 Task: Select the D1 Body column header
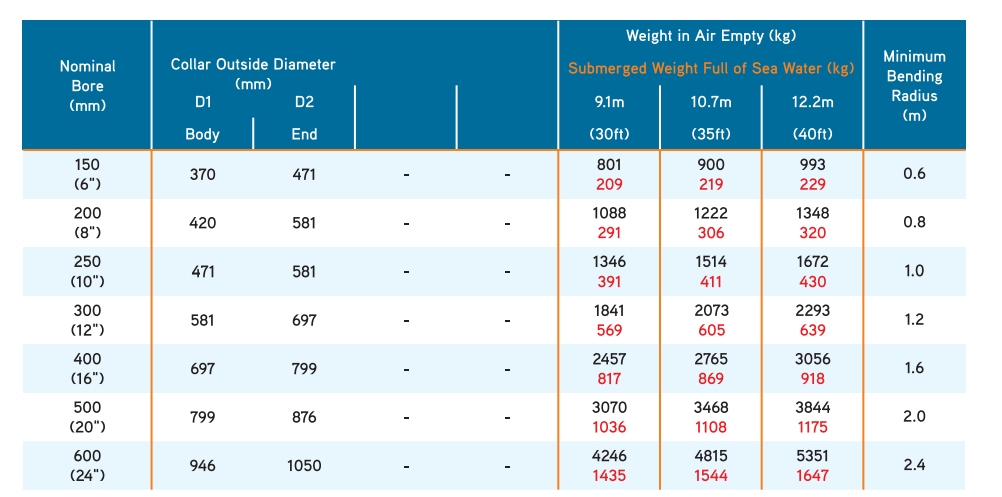[x=203, y=118]
